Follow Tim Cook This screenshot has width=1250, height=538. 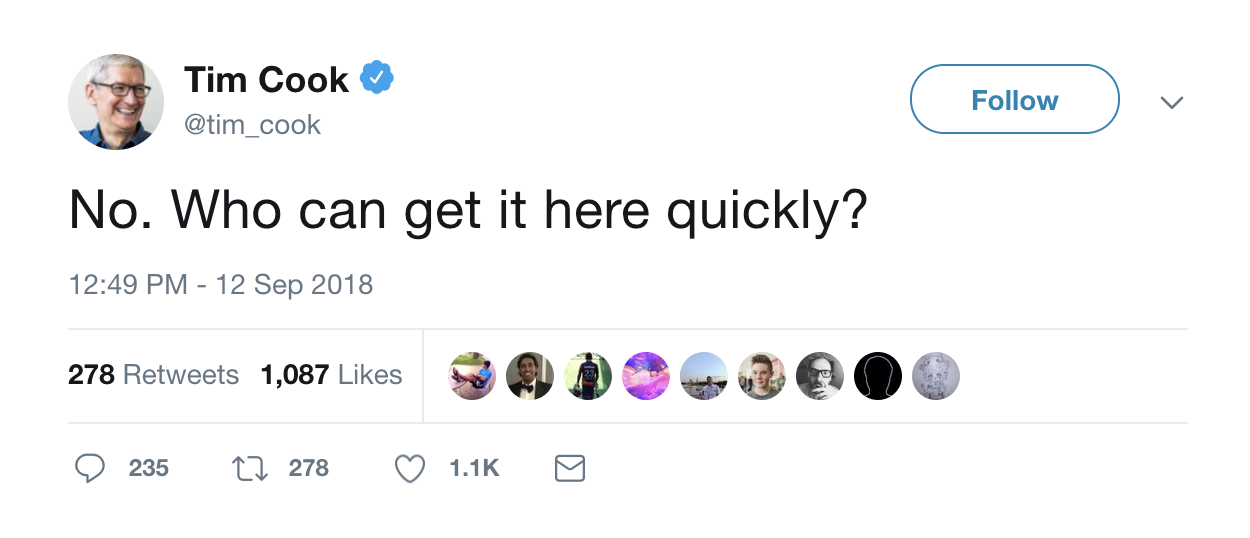tap(1014, 100)
